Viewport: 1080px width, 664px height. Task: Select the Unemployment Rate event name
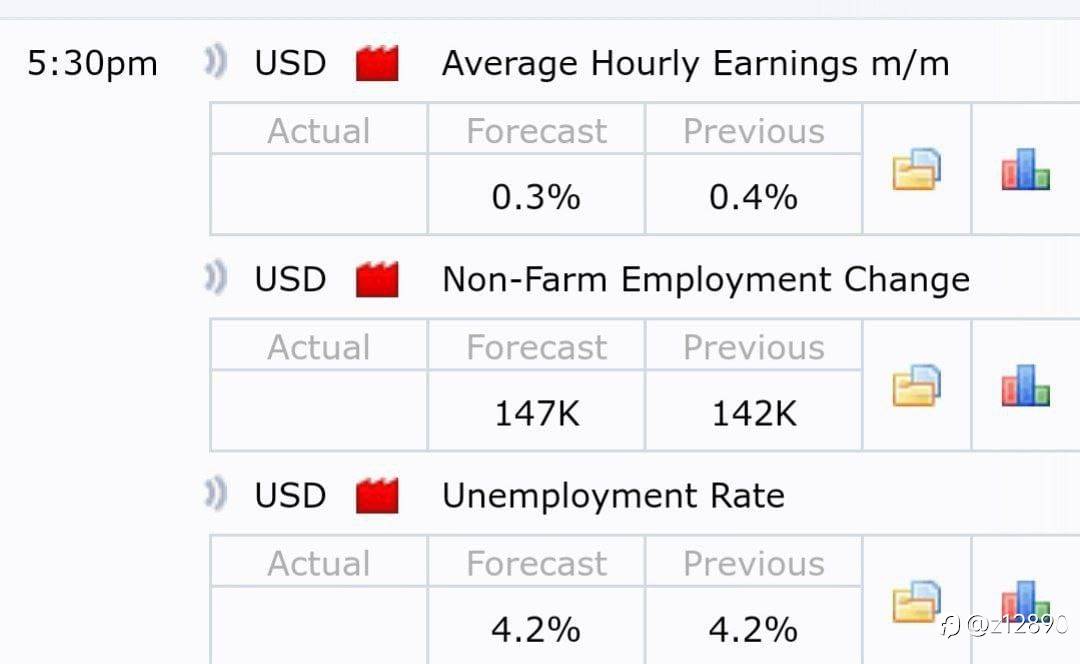click(x=612, y=496)
